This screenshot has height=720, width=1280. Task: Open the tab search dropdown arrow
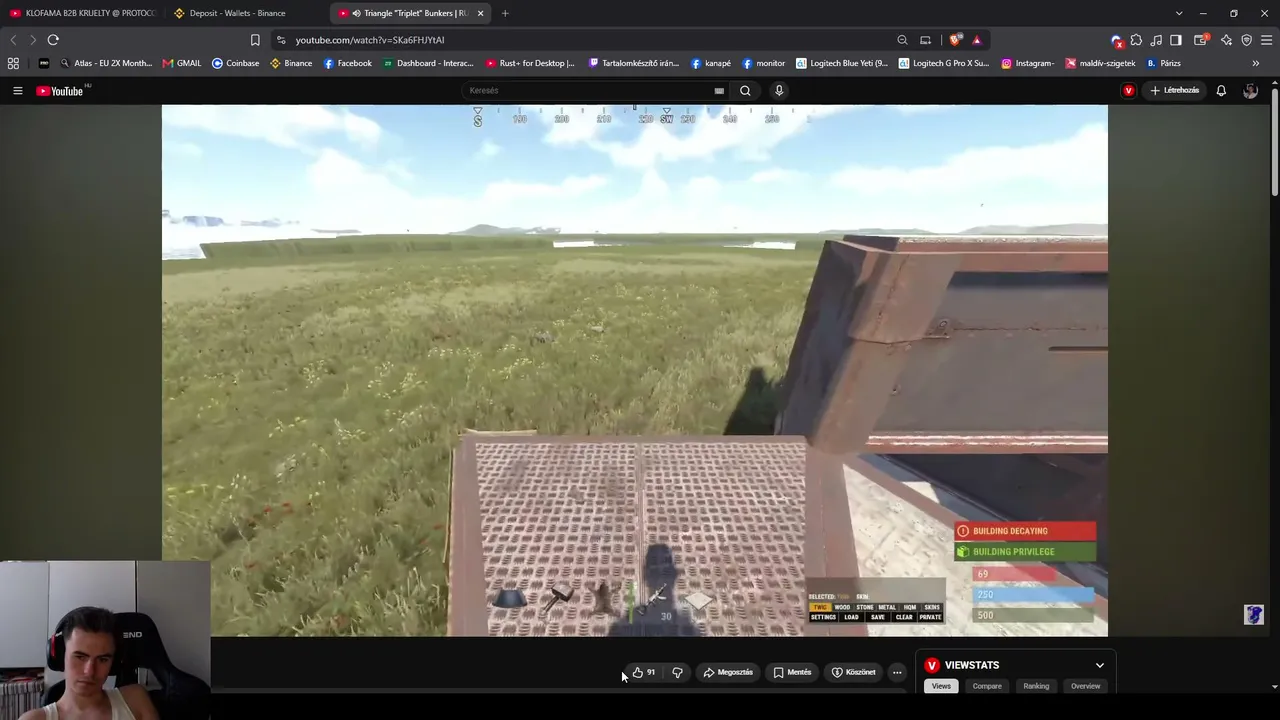[x=1179, y=13]
